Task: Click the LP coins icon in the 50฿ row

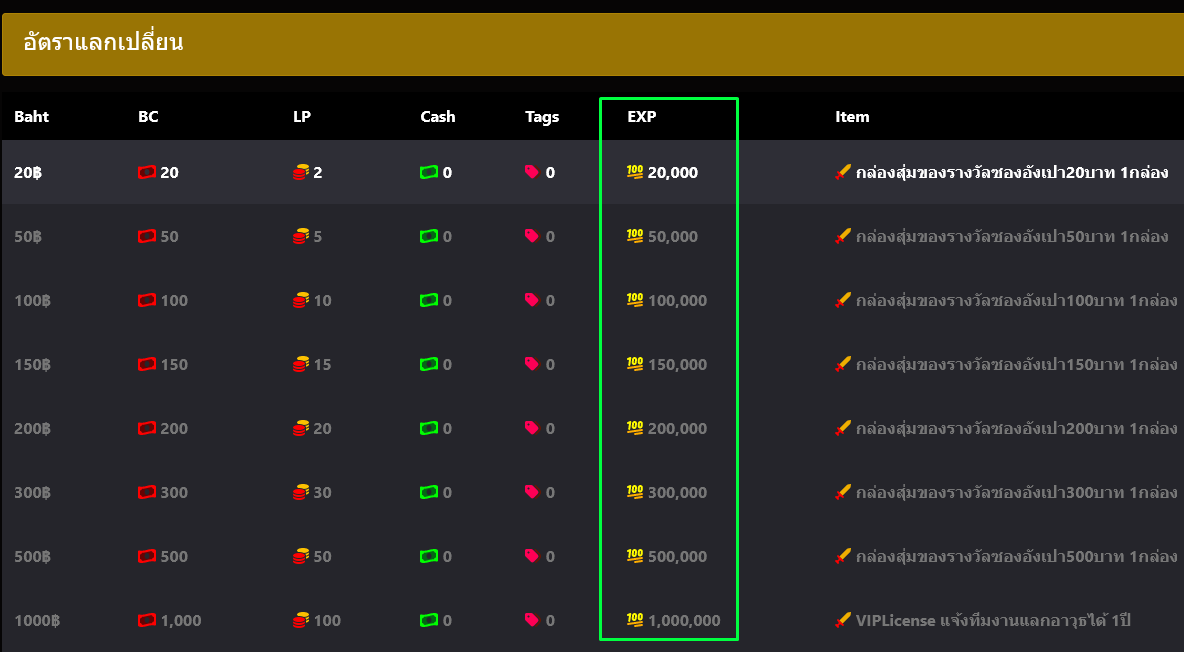Action: [301, 237]
